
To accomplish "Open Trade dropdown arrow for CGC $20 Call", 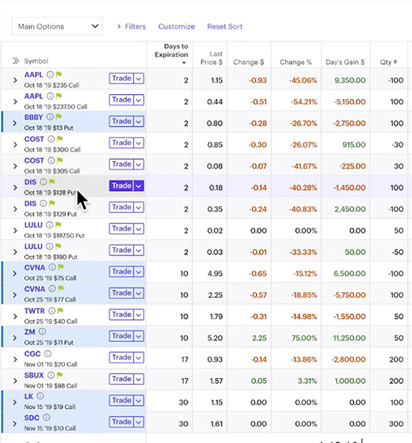I will pyautogui.click(x=139, y=357).
